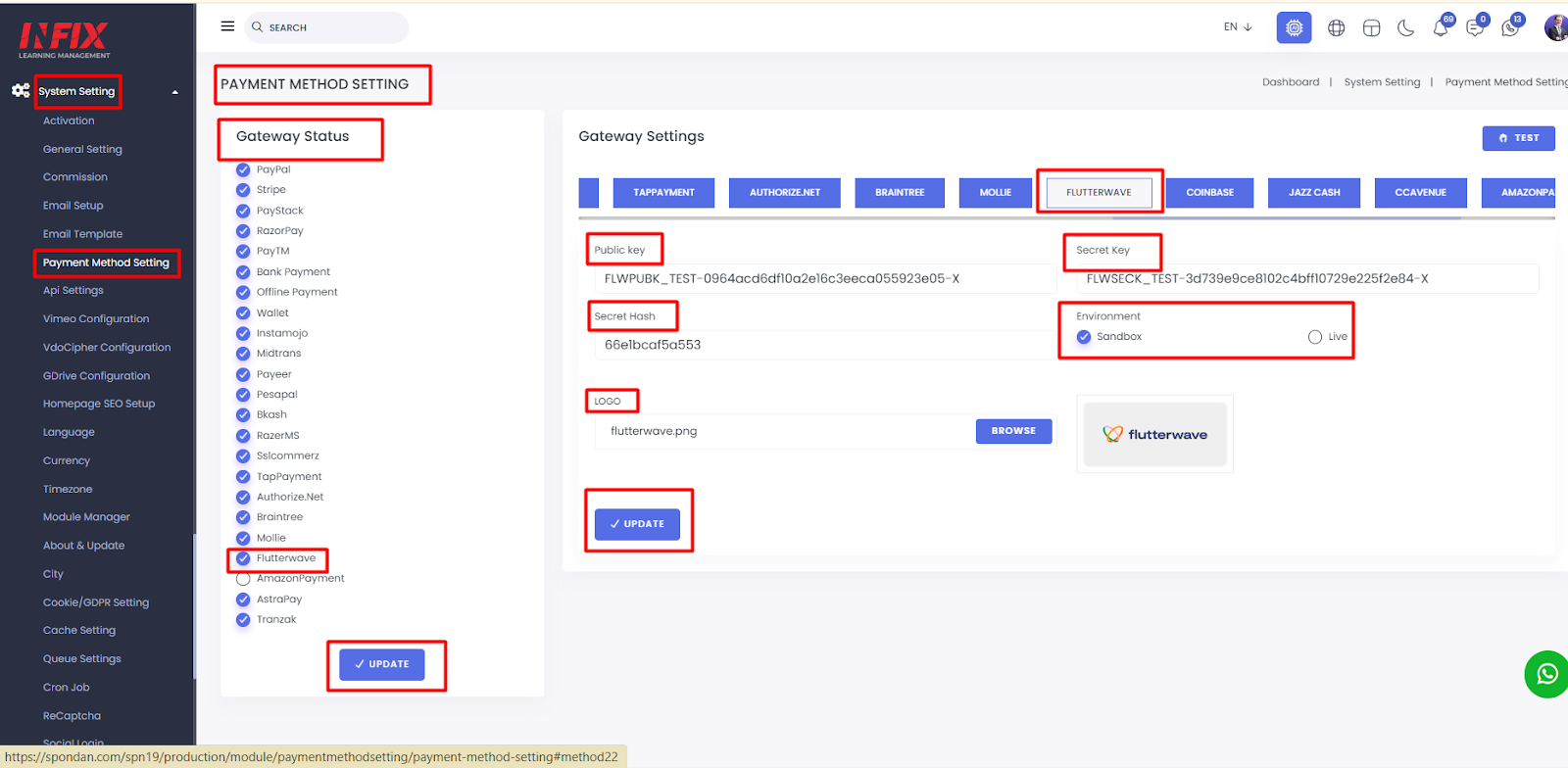Select Live environment radio
This screenshot has height=768, width=1568.
1315,337
